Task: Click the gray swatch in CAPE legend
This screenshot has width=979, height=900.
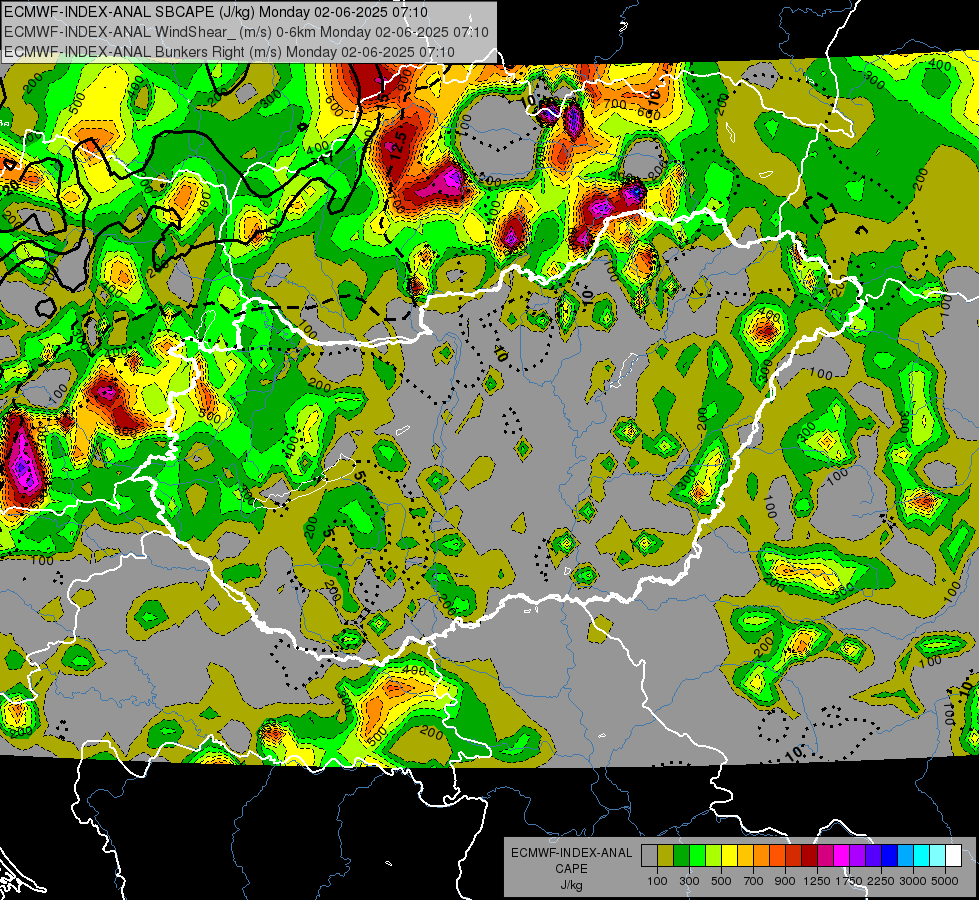Action: (x=649, y=856)
